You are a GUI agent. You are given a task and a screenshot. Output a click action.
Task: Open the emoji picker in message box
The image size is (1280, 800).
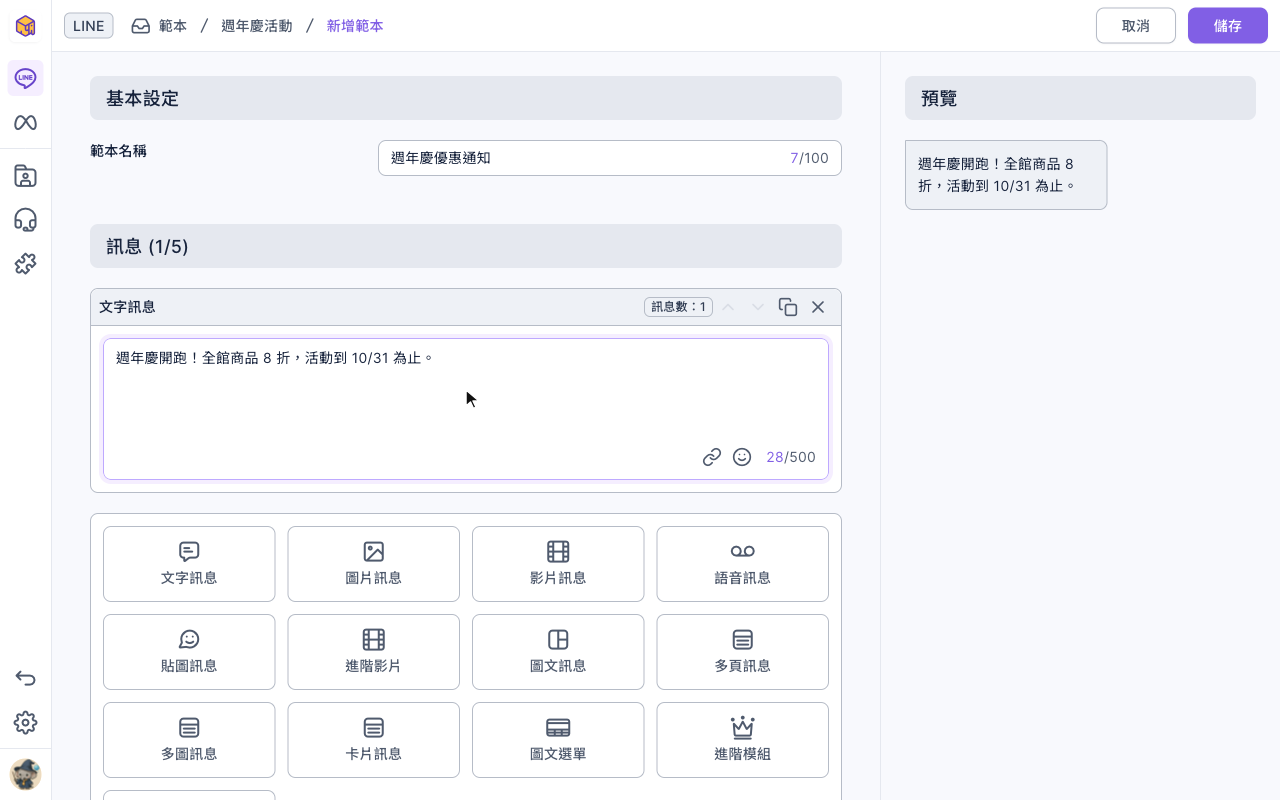[742, 457]
